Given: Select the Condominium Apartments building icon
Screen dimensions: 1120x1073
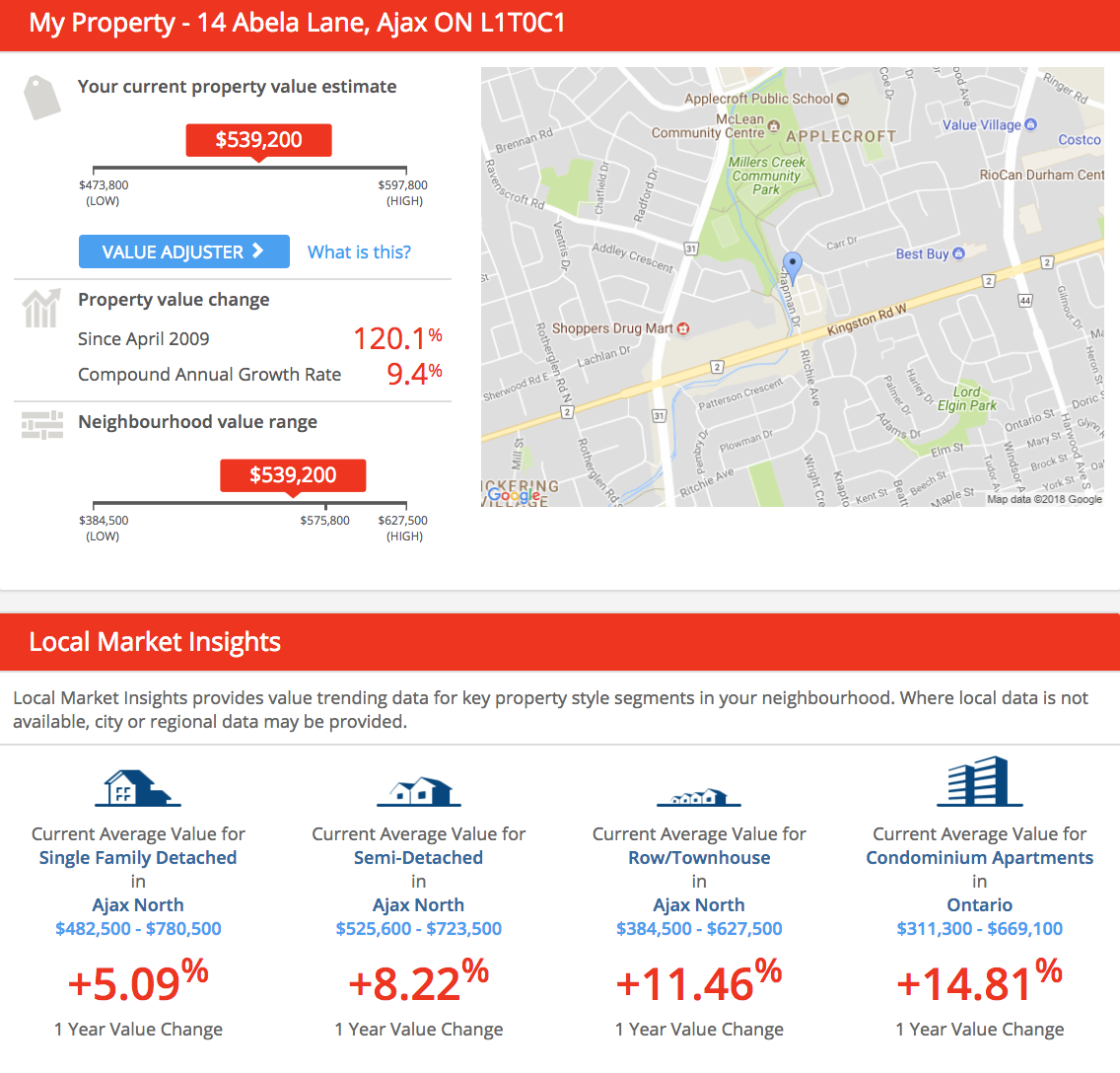Looking at the screenshot, I should pyautogui.click(x=979, y=781).
